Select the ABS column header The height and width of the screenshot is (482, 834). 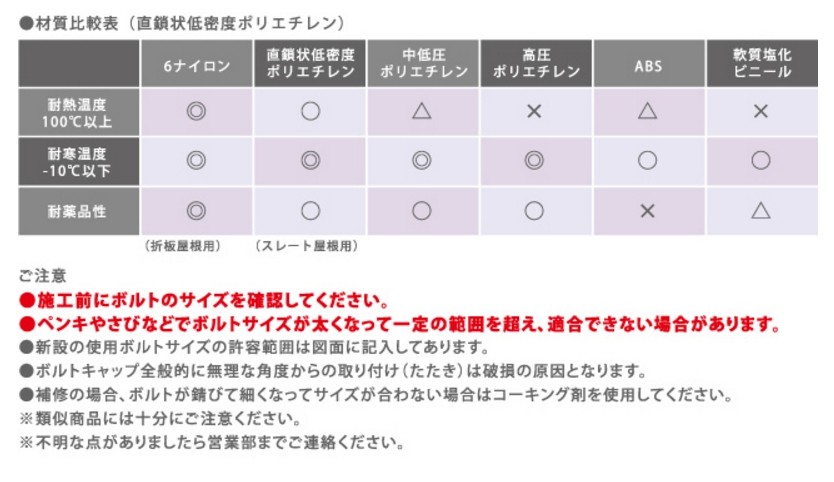pyautogui.click(x=647, y=64)
